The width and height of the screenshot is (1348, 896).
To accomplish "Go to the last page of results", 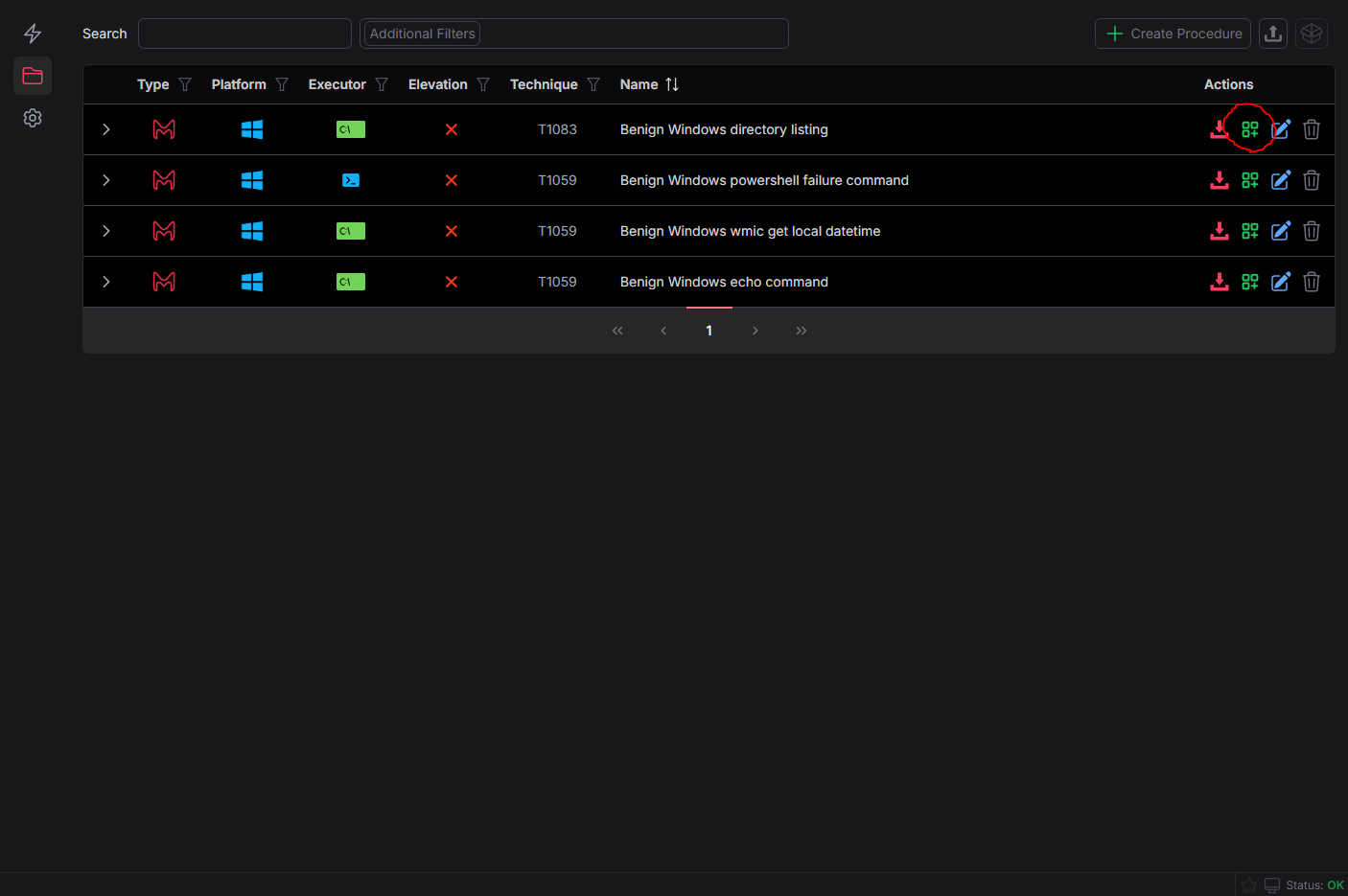I will 801,331.
